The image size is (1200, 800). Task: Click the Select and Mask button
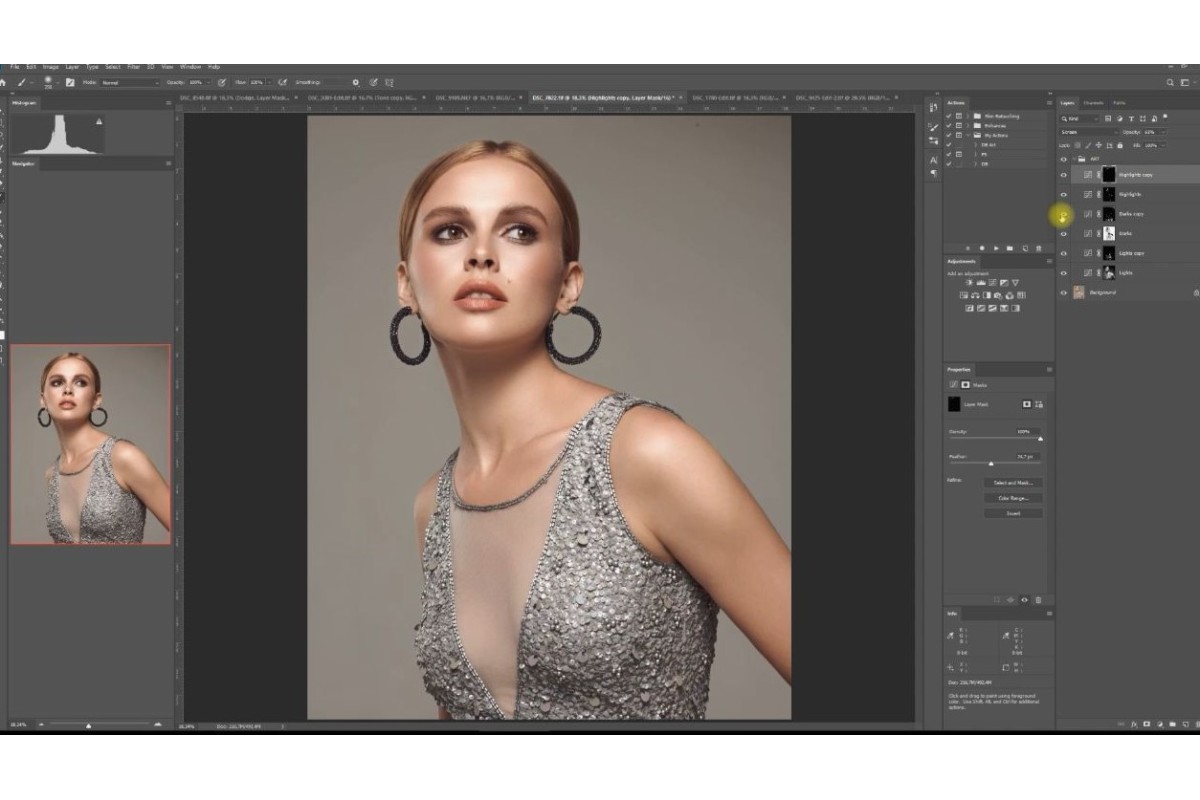[x=1012, y=483]
